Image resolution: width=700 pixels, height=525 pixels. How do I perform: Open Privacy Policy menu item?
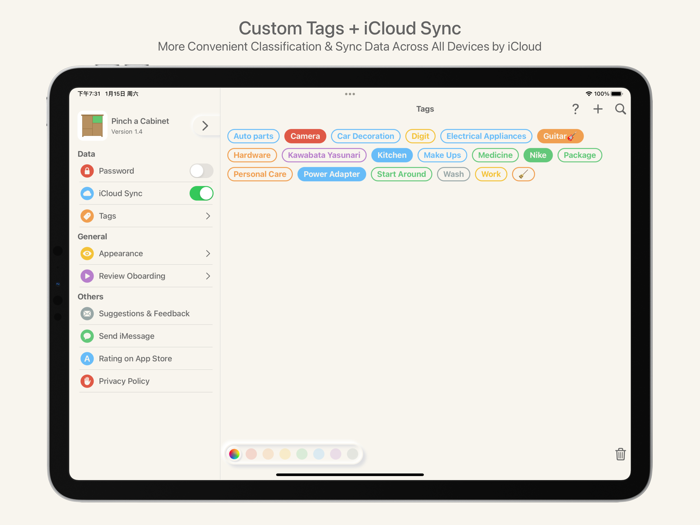tap(146, 381)
